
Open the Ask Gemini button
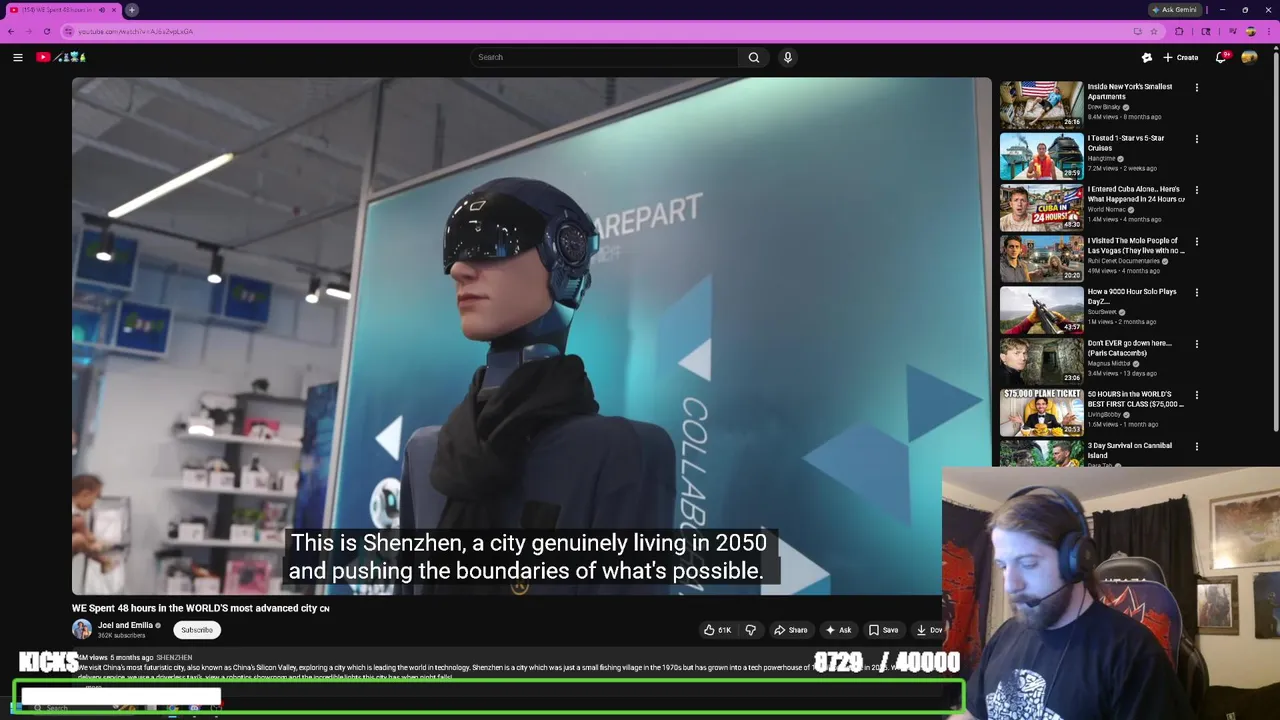point(1175,10)
